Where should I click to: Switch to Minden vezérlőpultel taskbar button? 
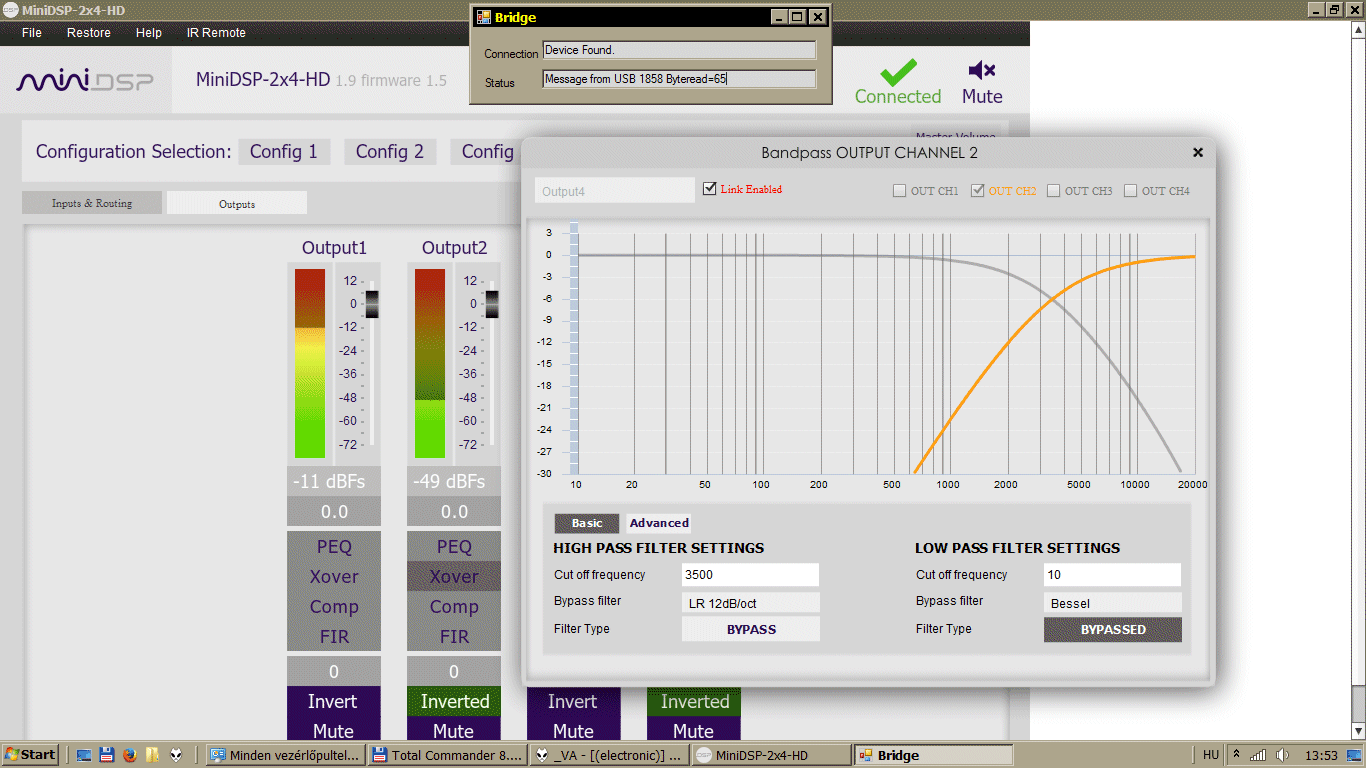[x=286, y=755]
